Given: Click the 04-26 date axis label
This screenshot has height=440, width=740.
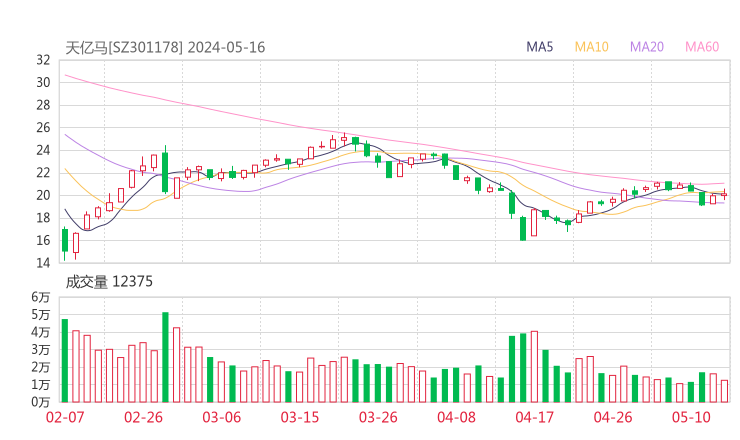Looking at the screenshot, I should [x=613, y=417].
